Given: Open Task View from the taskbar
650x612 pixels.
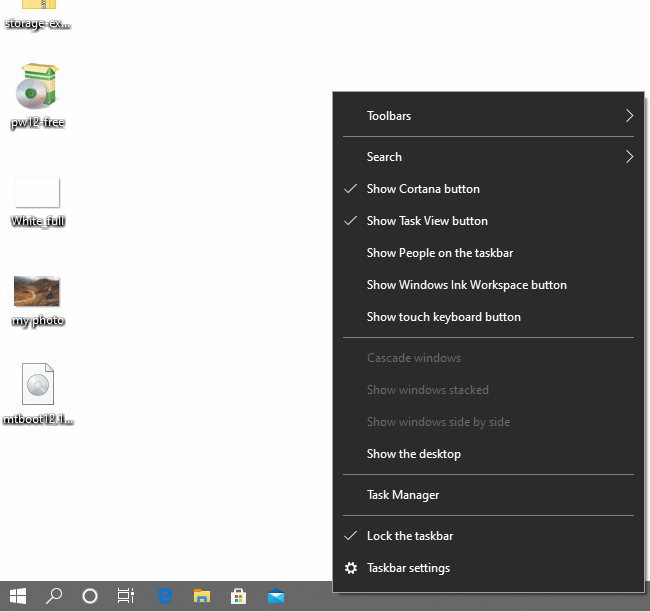Looking at the screenshot, I should [126, 596].
